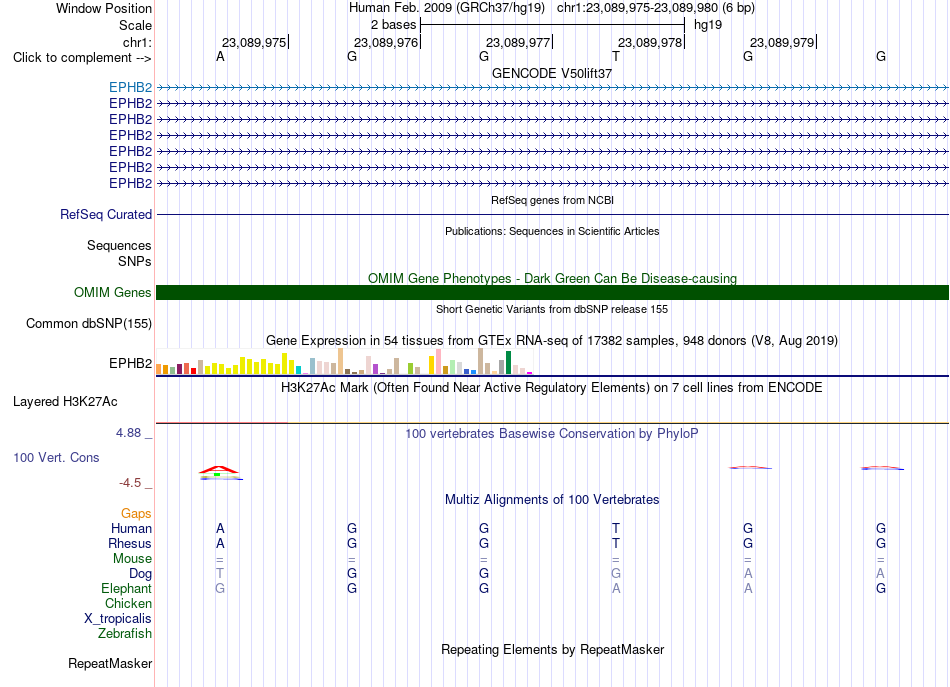Open 'Short Genetic Variants from dbSNP release 155'
This screenshot has width=950, height=687.
click(x=552, y=309)
